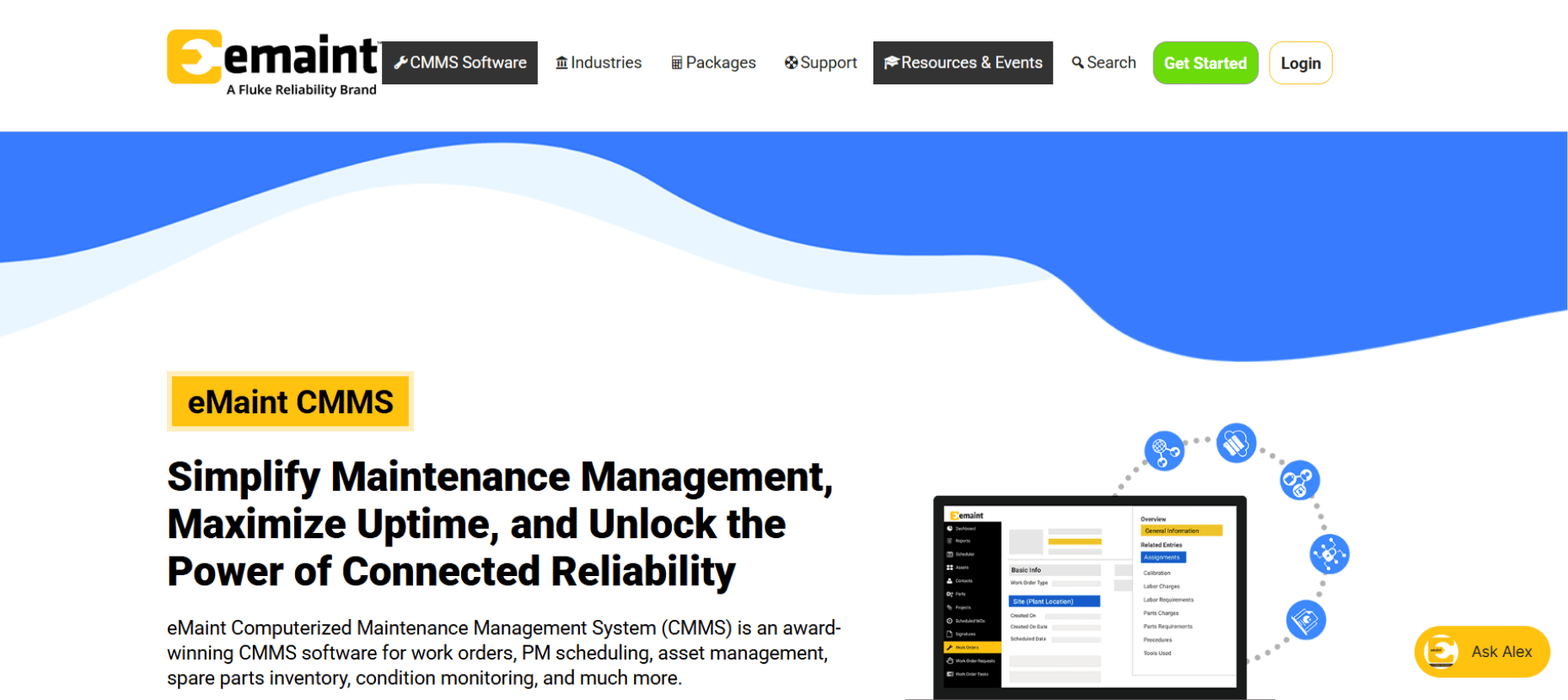Click the laptop screenshot illustration
The image size is (1568, 700).
1090,598
